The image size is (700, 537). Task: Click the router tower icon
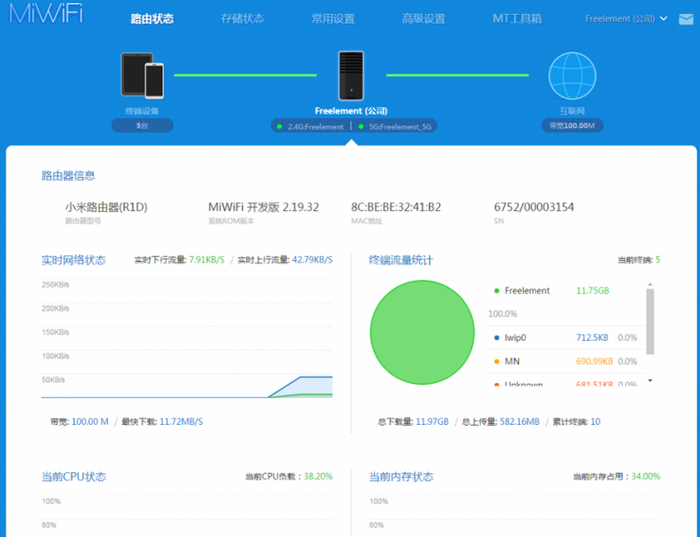click(x=351, y=75)
